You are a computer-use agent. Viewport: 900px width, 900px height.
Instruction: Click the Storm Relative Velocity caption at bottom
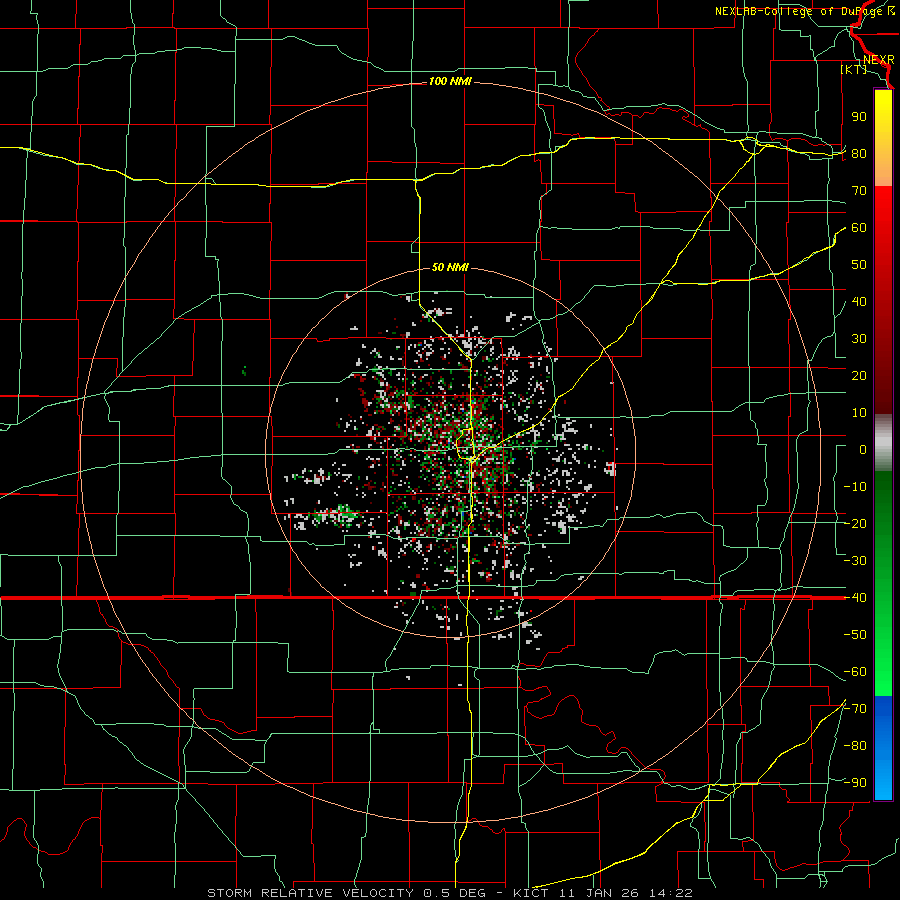[450, 893]
